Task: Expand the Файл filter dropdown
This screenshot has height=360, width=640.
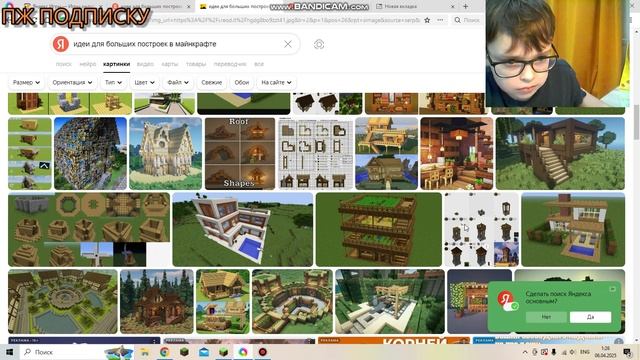Action: point(178,82)
